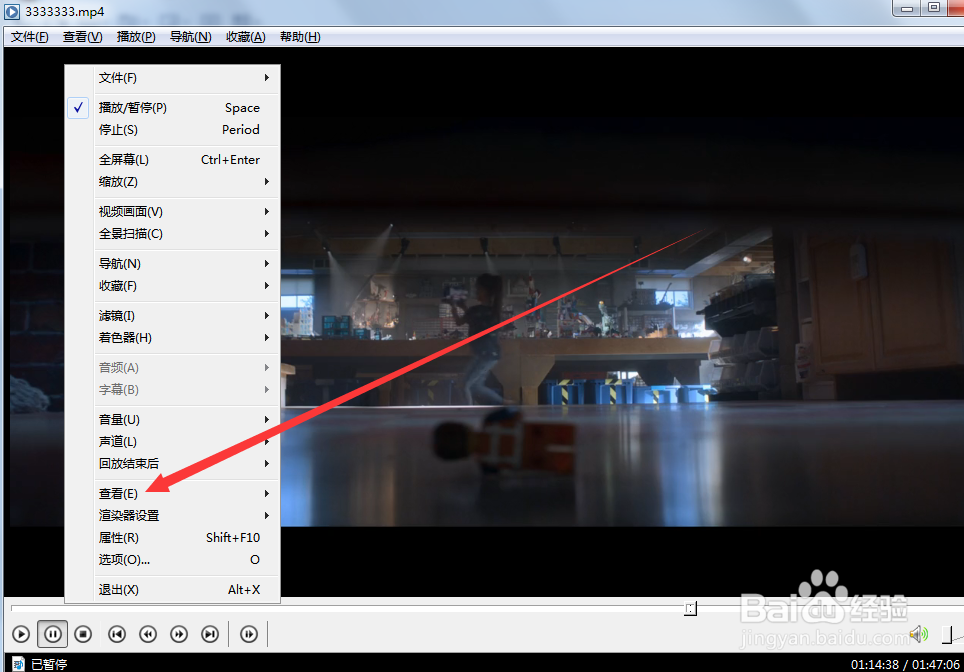Expand the 收藏(F) context submenu
This screenshot has width=964, height=672.
172,286
